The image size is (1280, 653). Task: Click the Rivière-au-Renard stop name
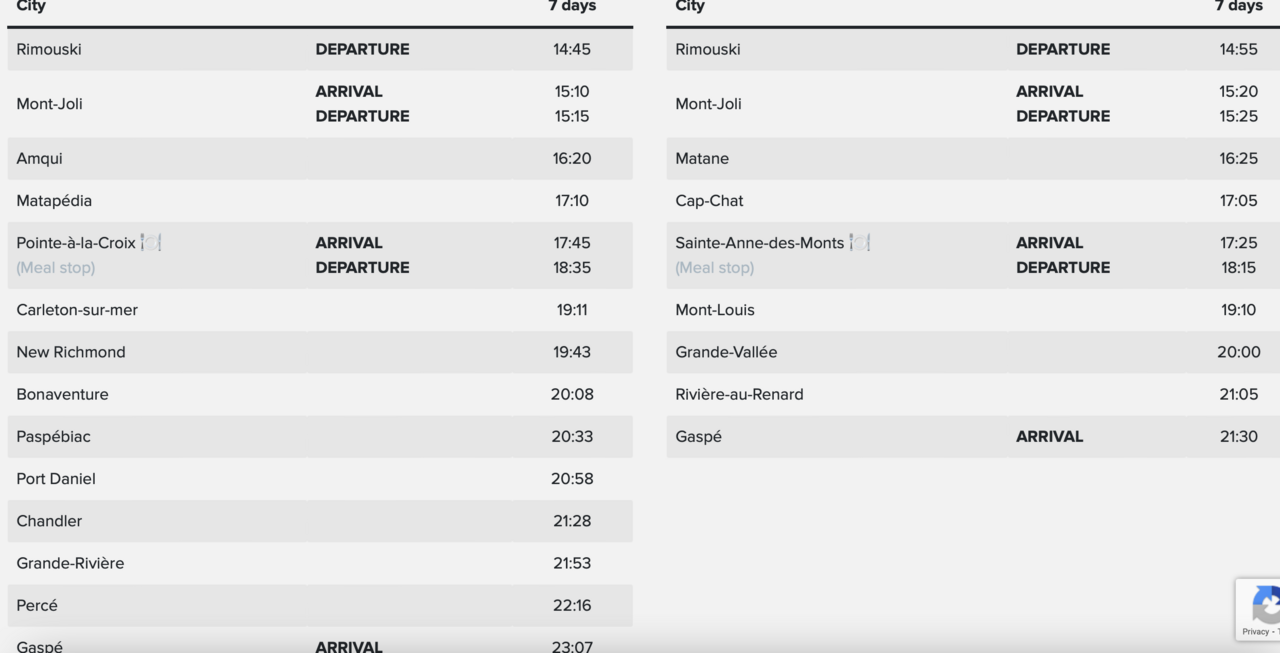739,394
